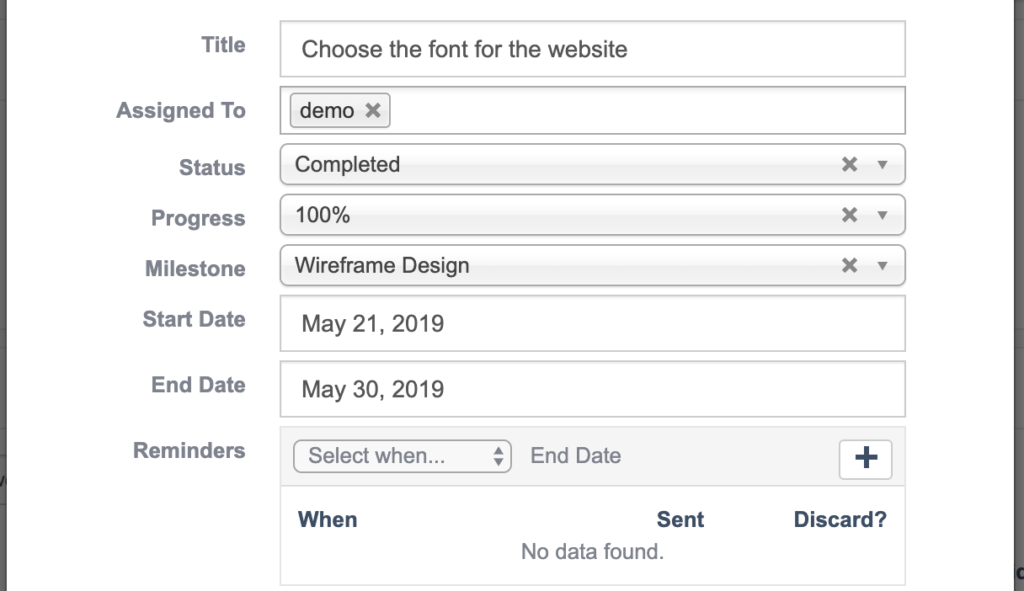Screen dimensions: 1024x591
Task: Click the "When" column header
Action: (x=327, y=519)
